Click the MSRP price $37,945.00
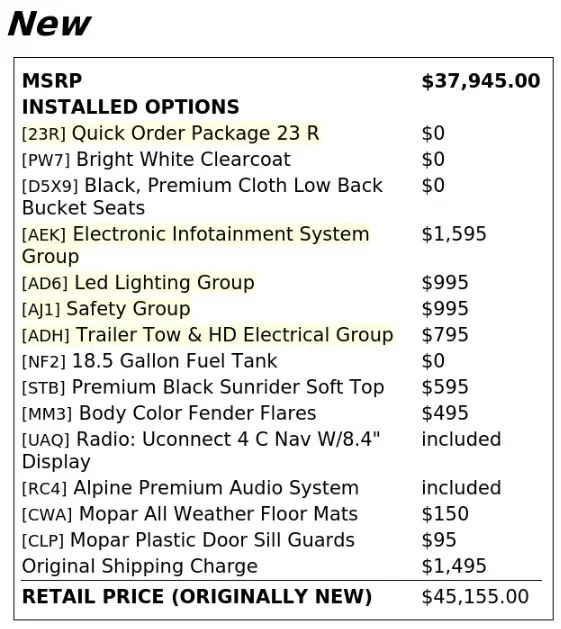Image resolution: width=561 pixels, height=629 pixels. (481, 81)
